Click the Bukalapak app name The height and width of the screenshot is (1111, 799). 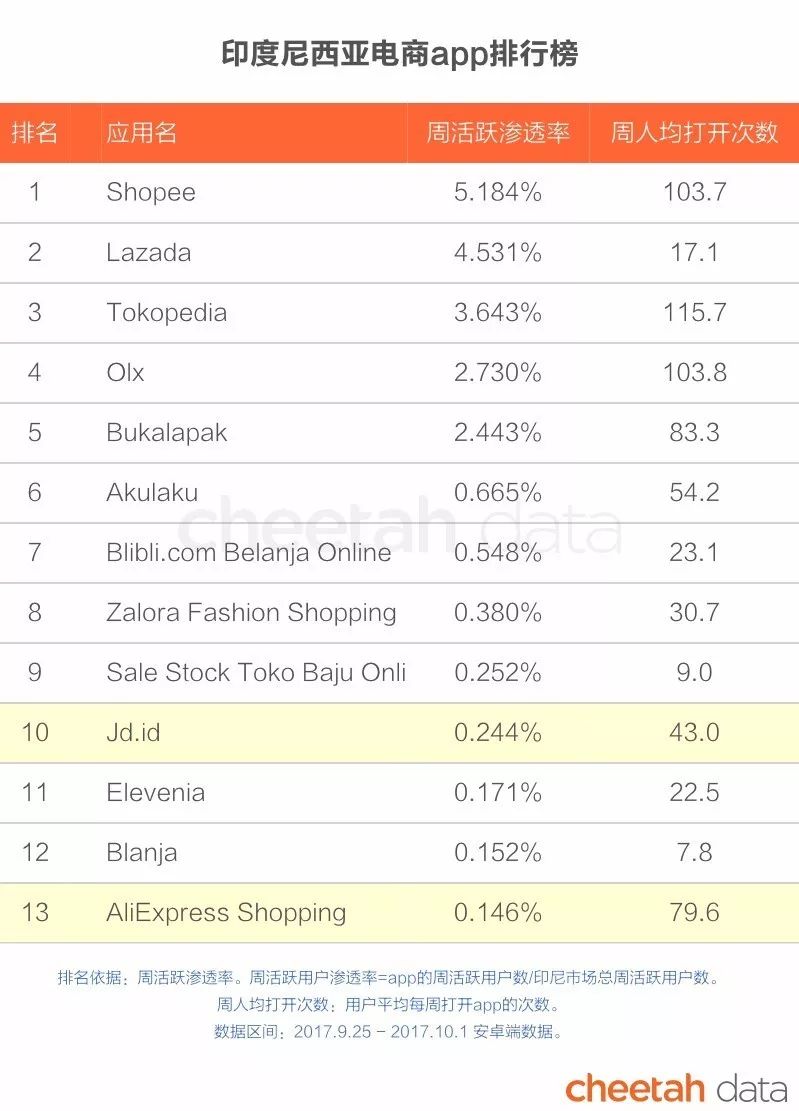(166, 432)
